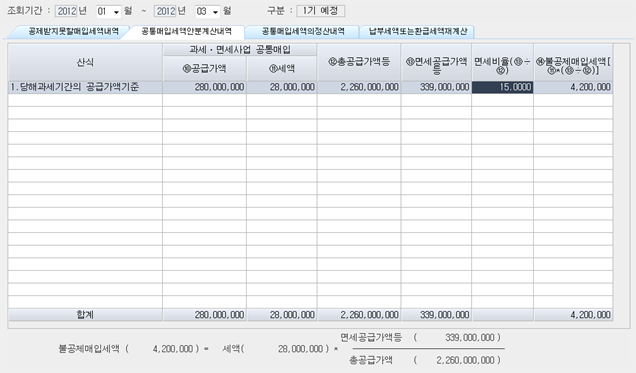This screenshot has height=373, width=636.
Task: Click 불공제매입세액 formula value 4,200,000
Action: pos(173,349)
